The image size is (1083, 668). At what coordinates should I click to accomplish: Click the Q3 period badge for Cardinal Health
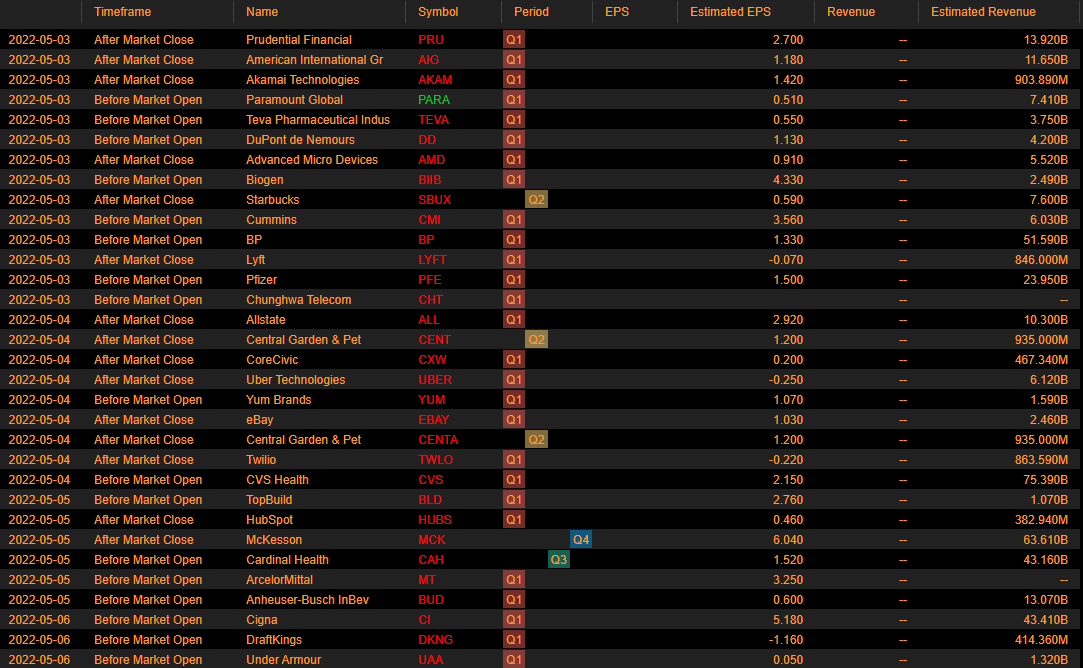pyautogui.click(x=559, y=560)
